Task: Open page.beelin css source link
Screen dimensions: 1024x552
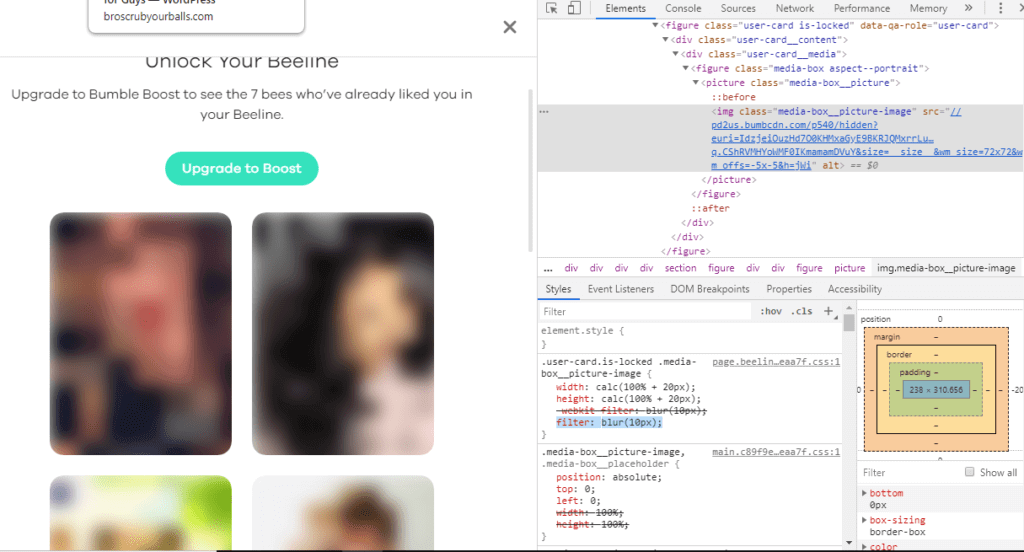Action: [x=775, y=361]
